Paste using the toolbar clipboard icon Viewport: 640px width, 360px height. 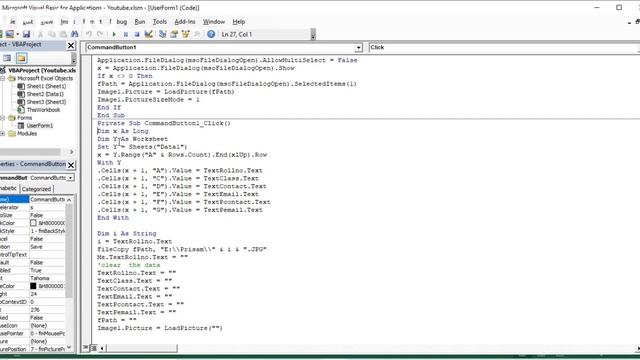[63, 34]
